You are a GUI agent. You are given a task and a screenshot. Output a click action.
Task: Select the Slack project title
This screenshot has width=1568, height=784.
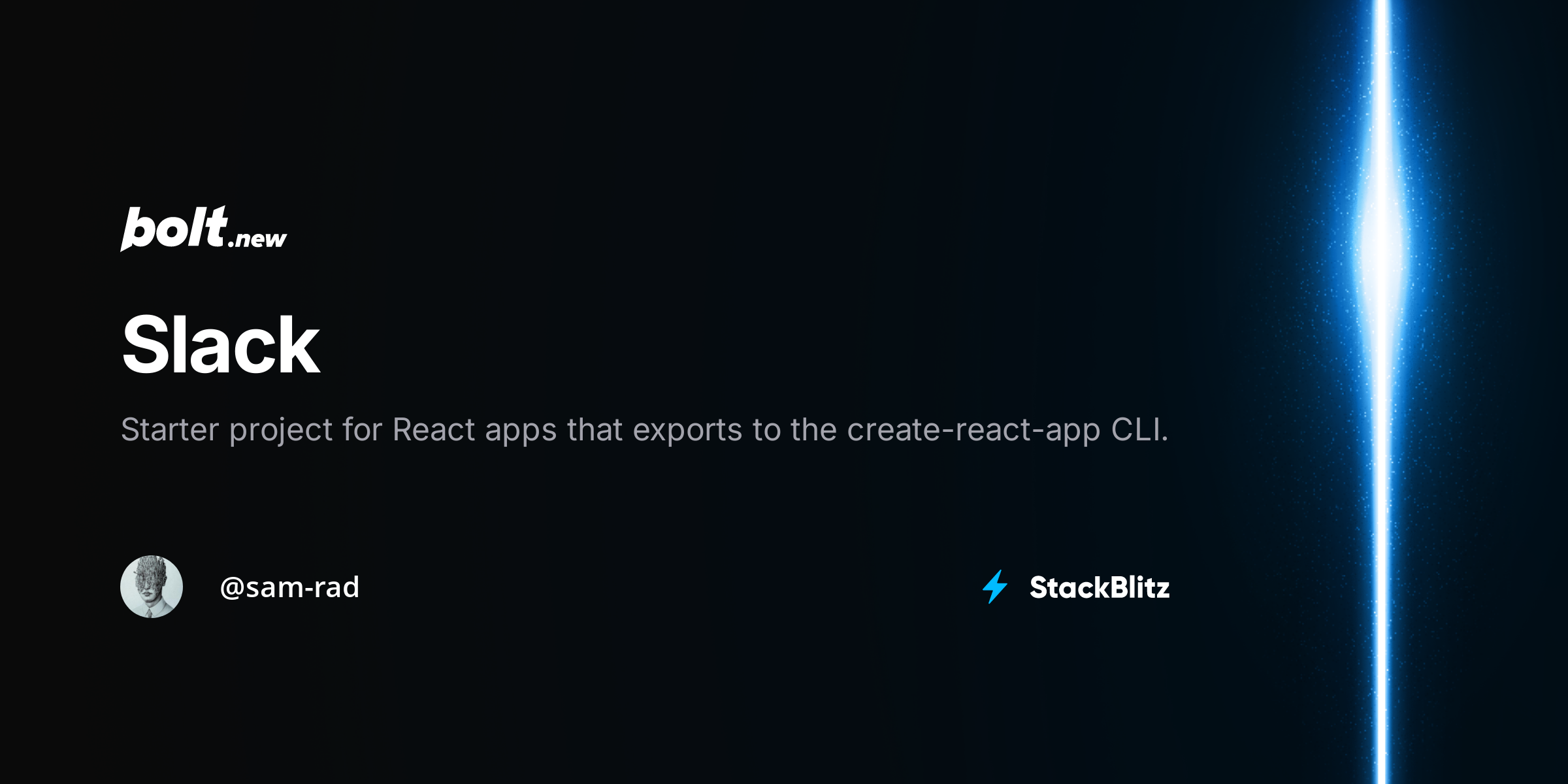point(221,344)
